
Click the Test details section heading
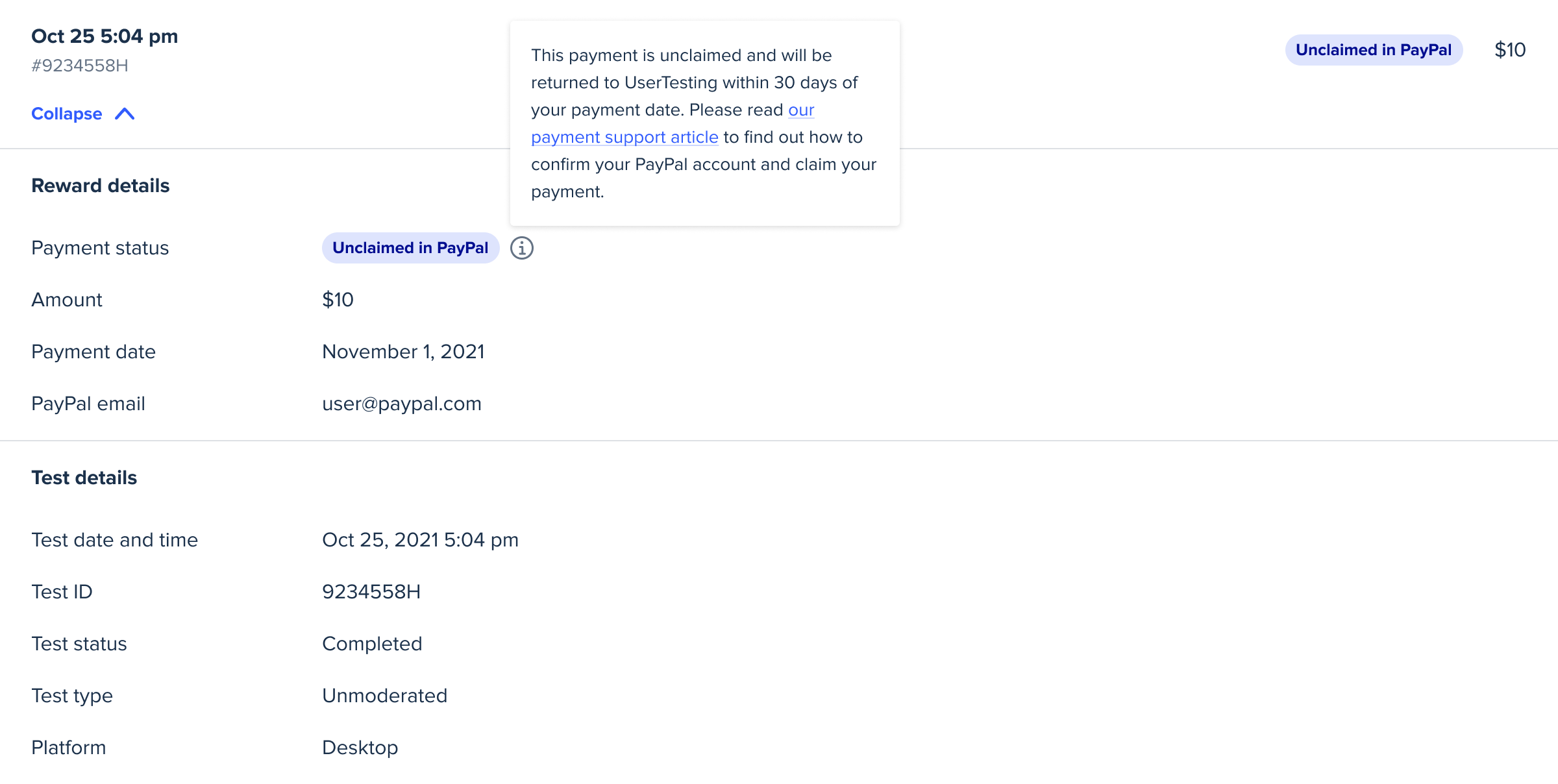pos(84,478)
